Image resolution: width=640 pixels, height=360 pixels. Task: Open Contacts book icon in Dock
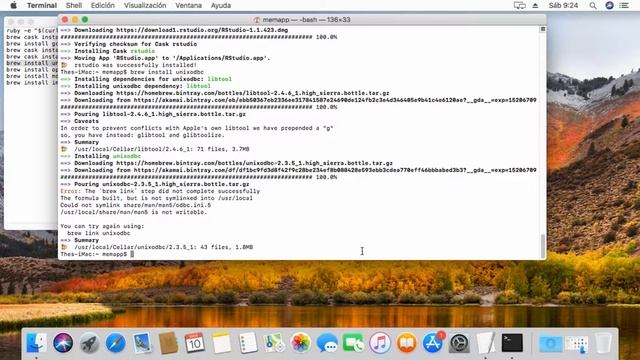tap(168, 342)
